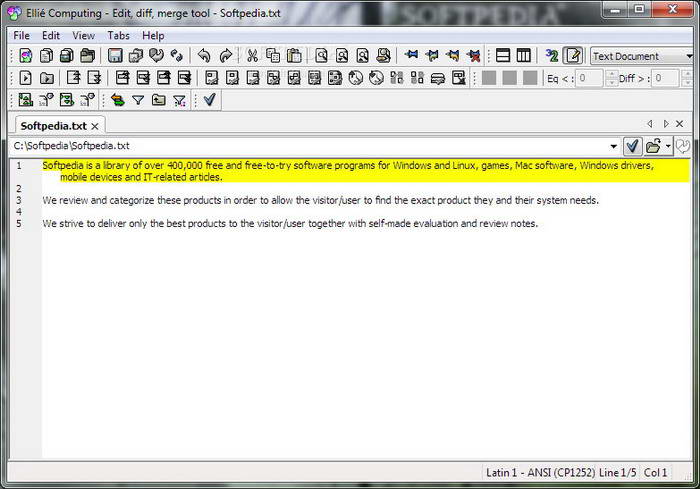
Task: Open the File menu
Action: (x=21, y=36)
